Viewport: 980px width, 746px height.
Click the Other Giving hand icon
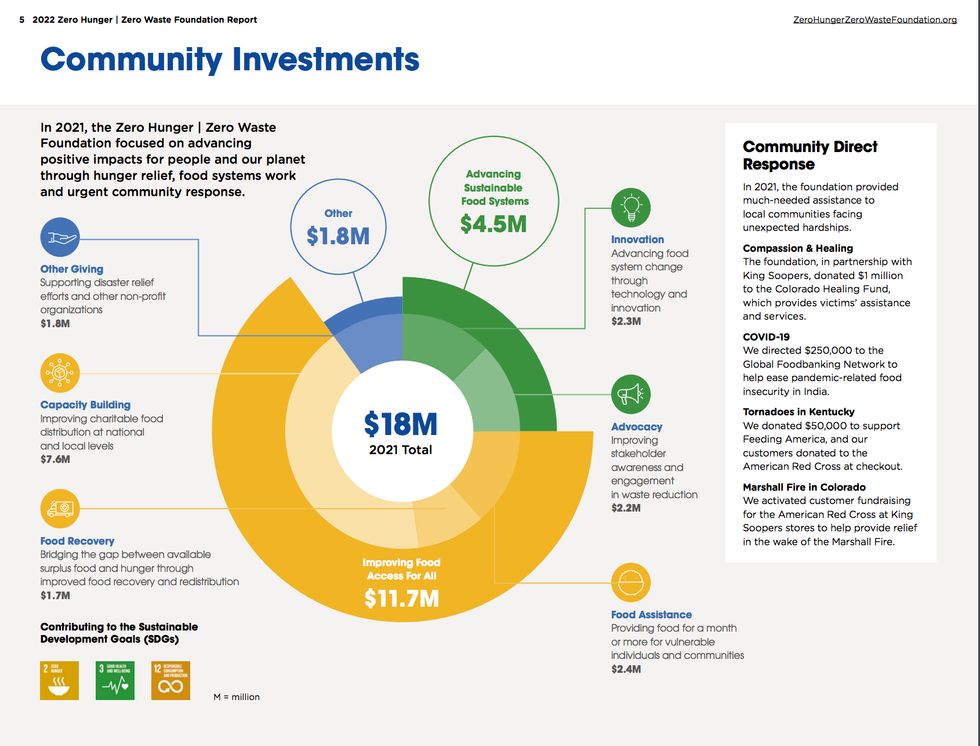[x=59, y=238]
